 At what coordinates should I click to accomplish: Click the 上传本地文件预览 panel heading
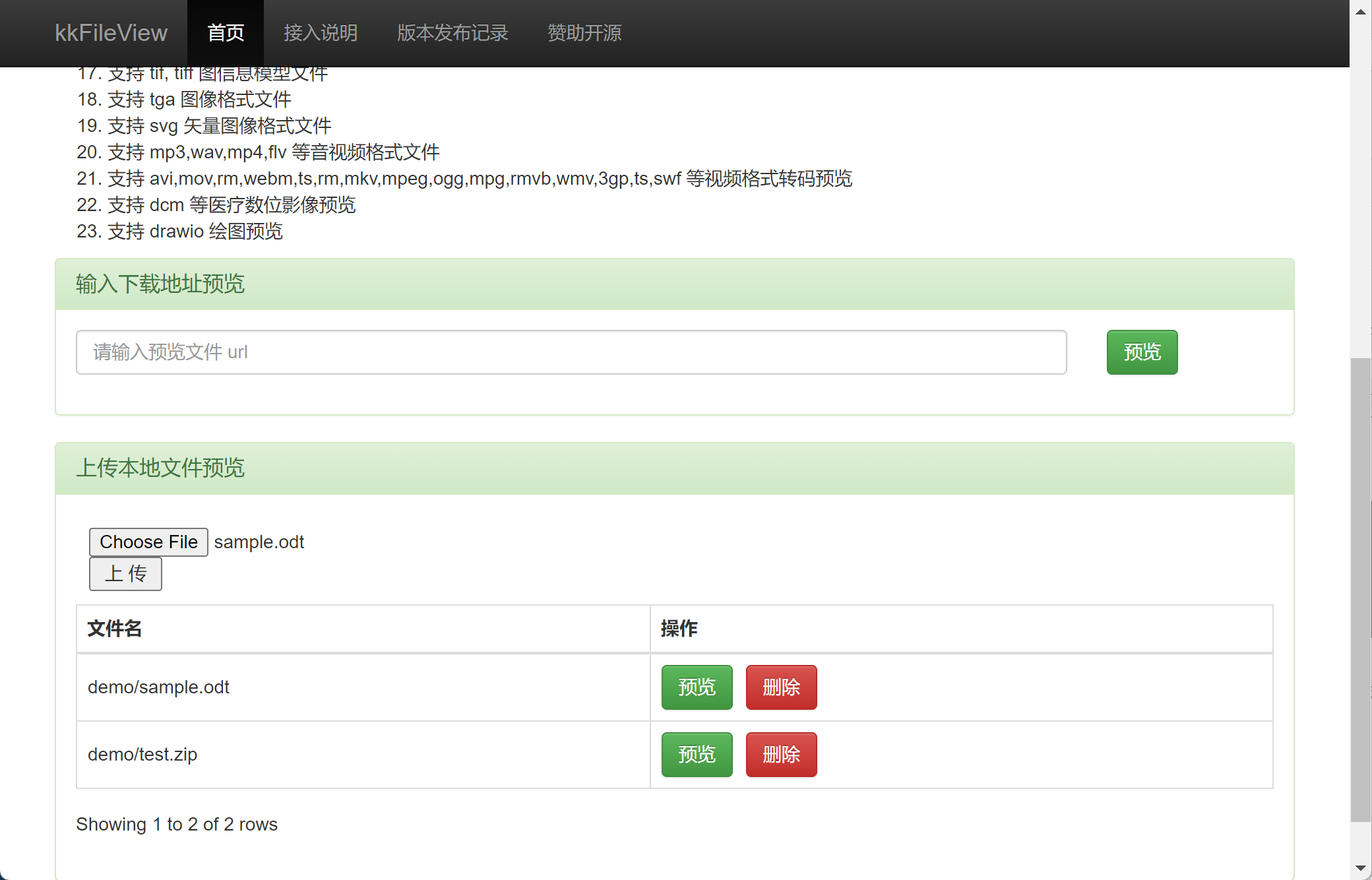tap(160, 468)
